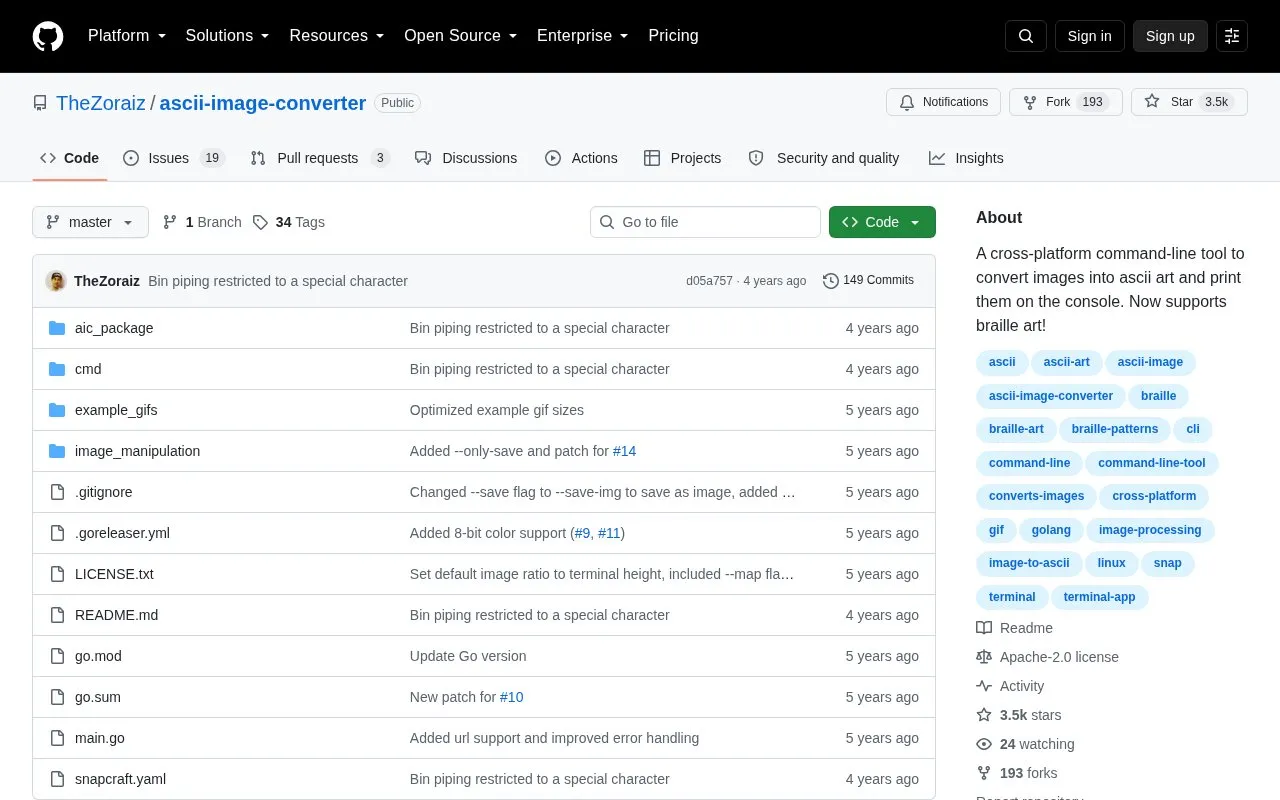Screen dimensions: 1280x800
Task: Click the Projects table icon
Action: coord(652,158)
